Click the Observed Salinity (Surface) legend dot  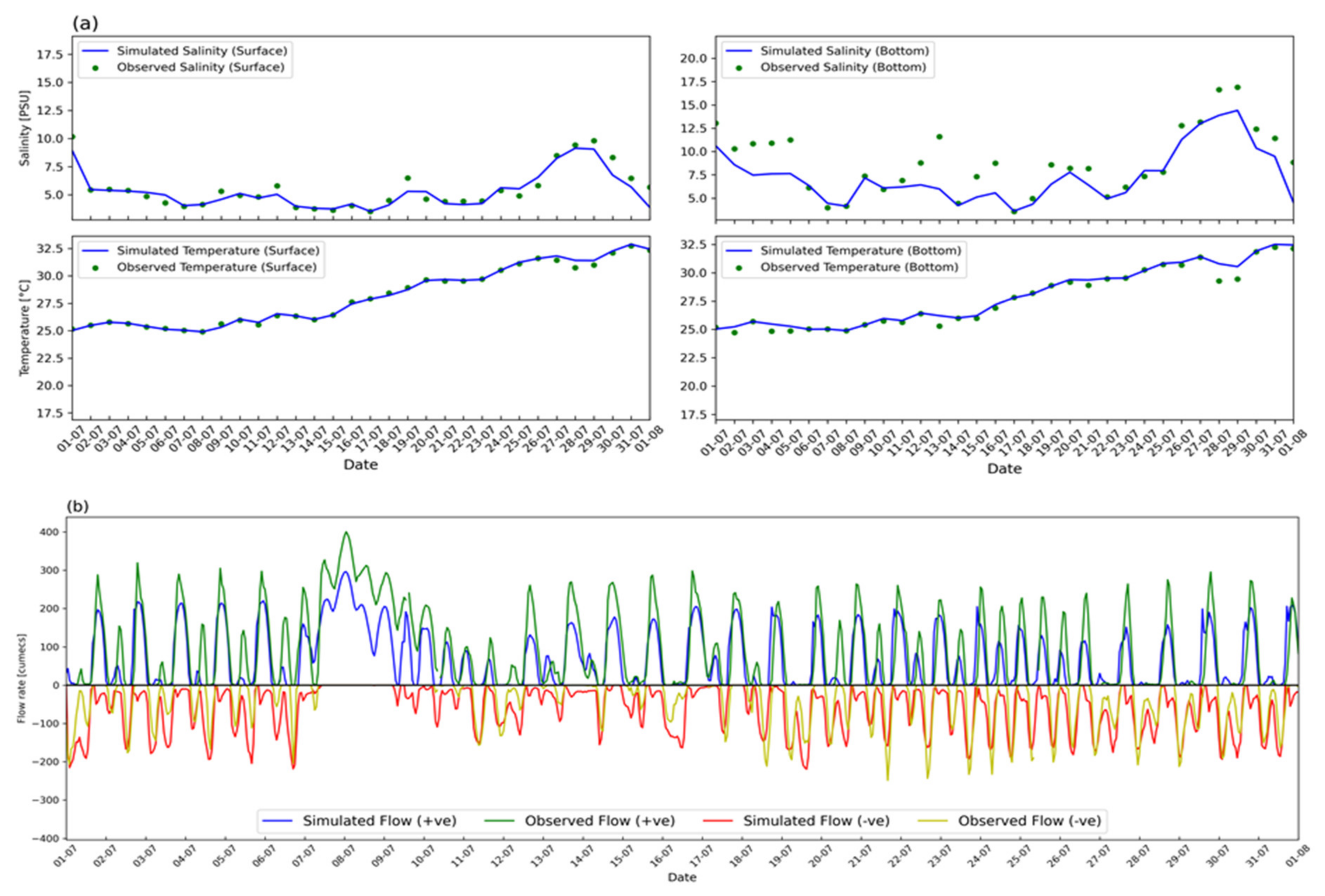tap(95, 68)
